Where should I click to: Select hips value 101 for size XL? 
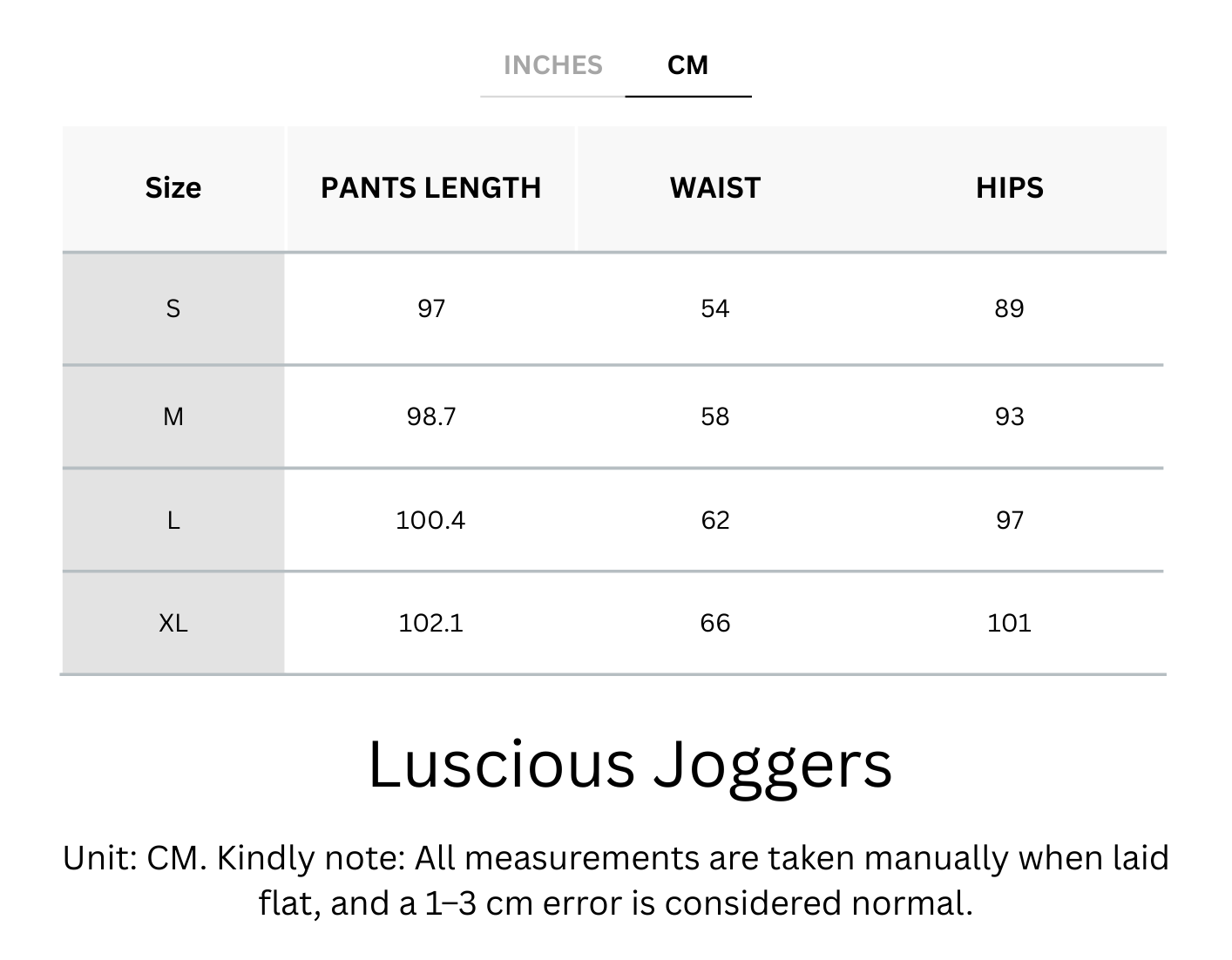tap(1009, 623)
